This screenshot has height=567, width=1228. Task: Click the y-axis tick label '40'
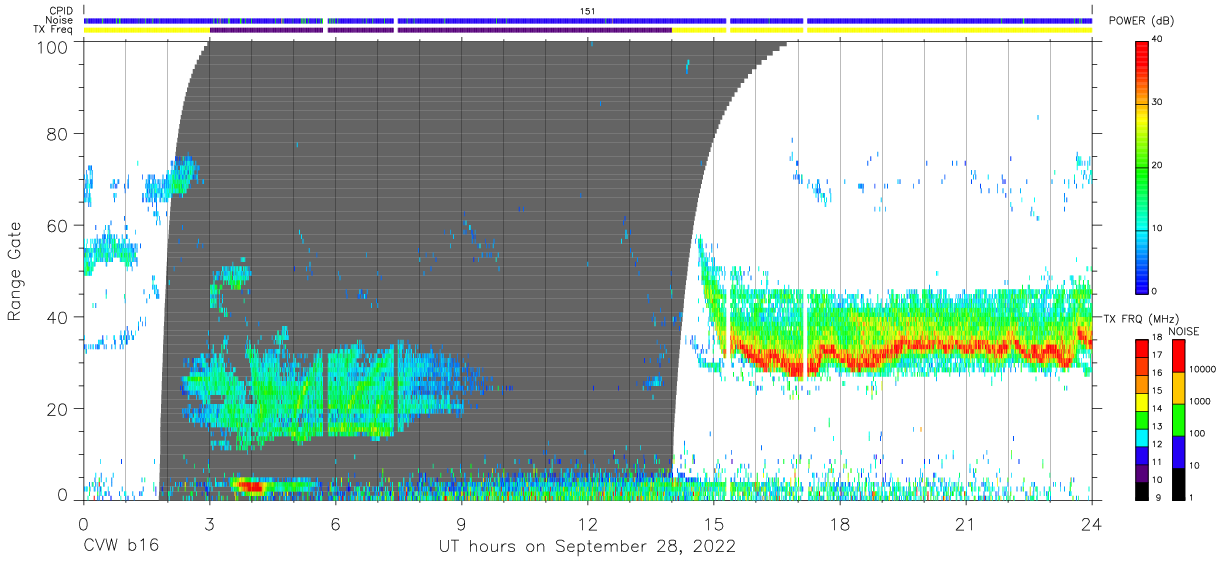(57, 317)
